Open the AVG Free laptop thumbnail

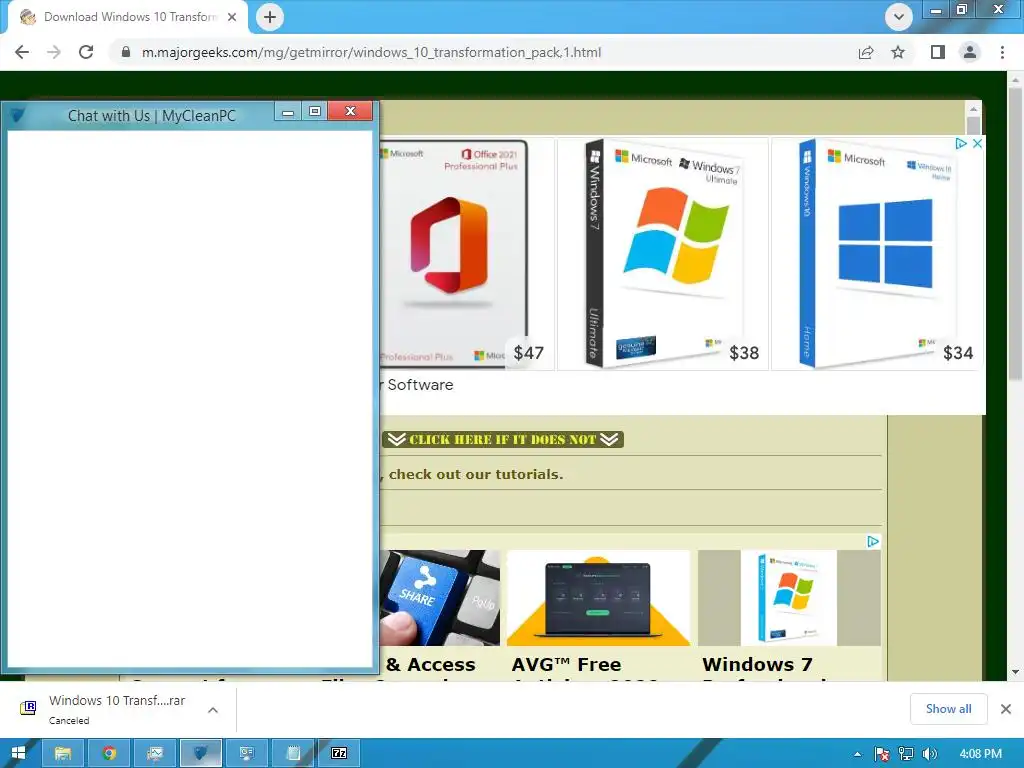[x=598, y=598]
